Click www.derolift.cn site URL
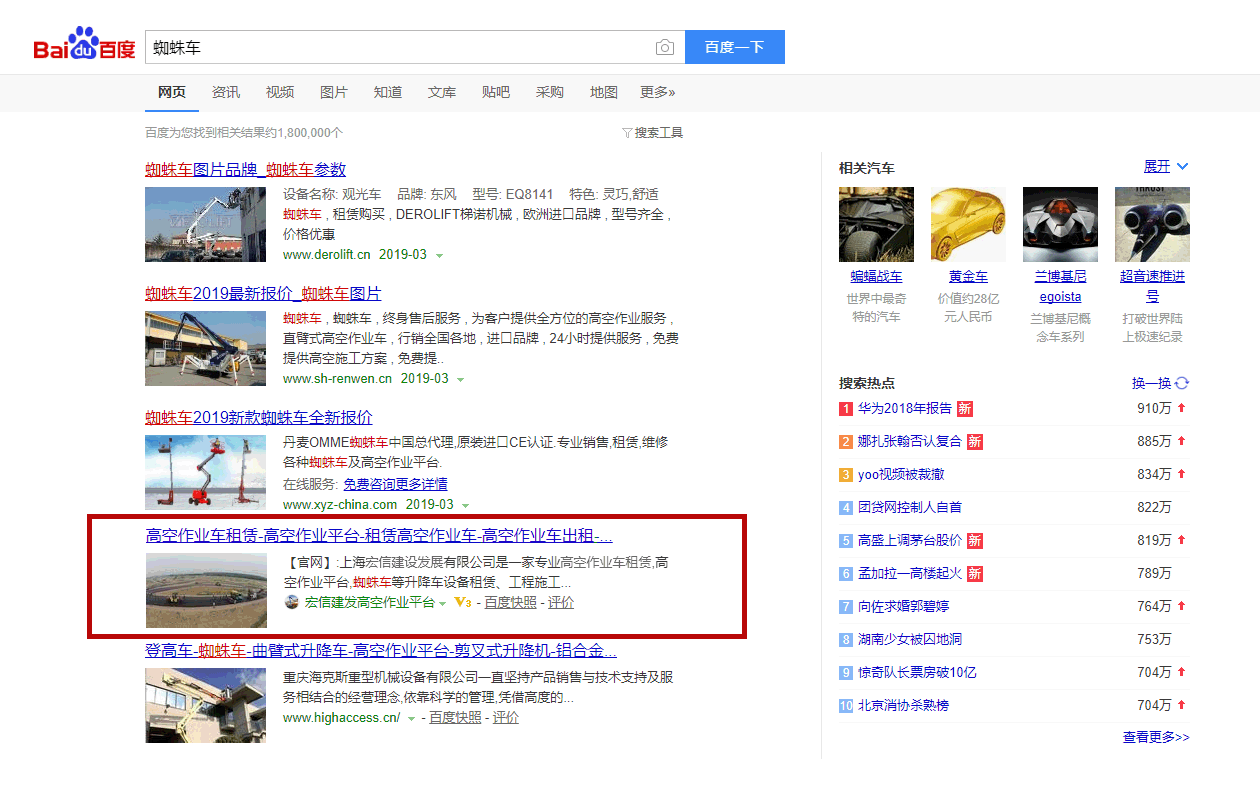 click(327, 254)
